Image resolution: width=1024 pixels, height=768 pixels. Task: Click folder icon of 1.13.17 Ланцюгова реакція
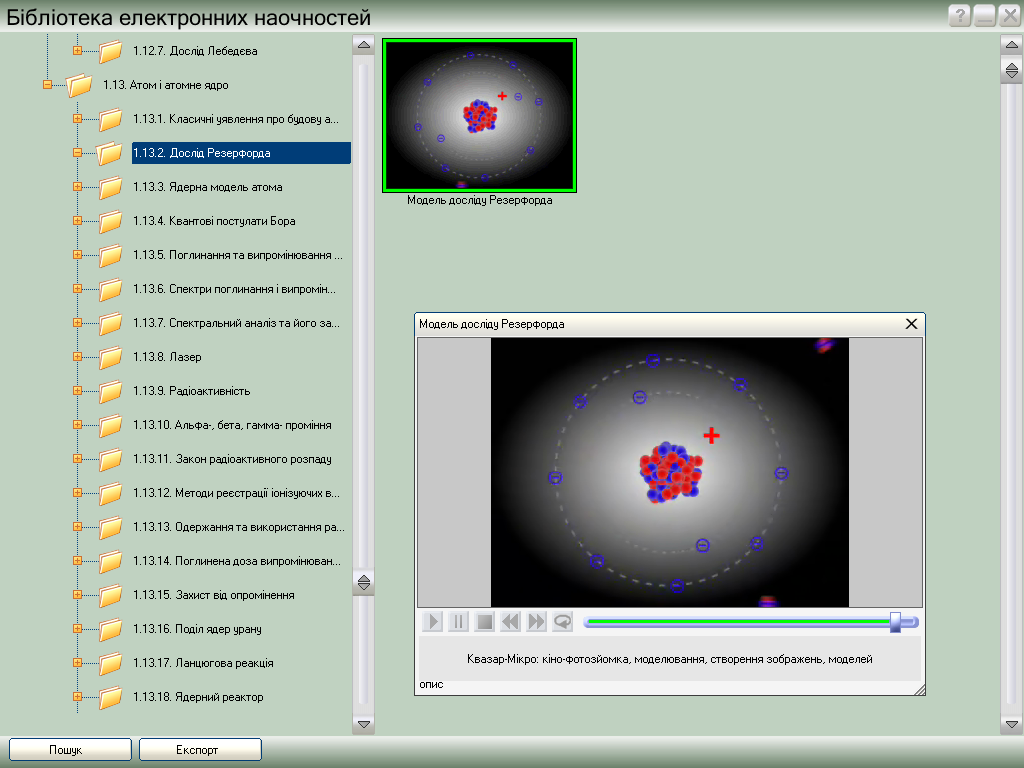[x=110, y=663]
